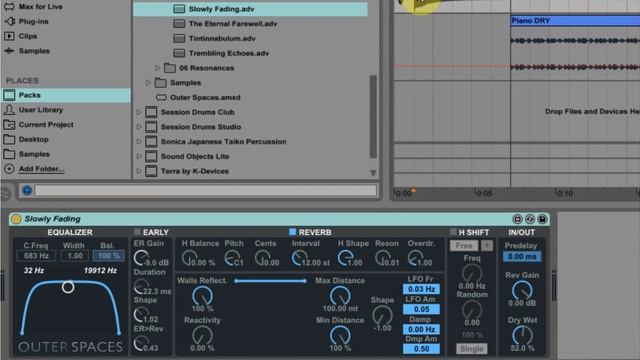Click the Bal. 100 % field
Screen dimensions: 640x360
[x=109, y=256]
